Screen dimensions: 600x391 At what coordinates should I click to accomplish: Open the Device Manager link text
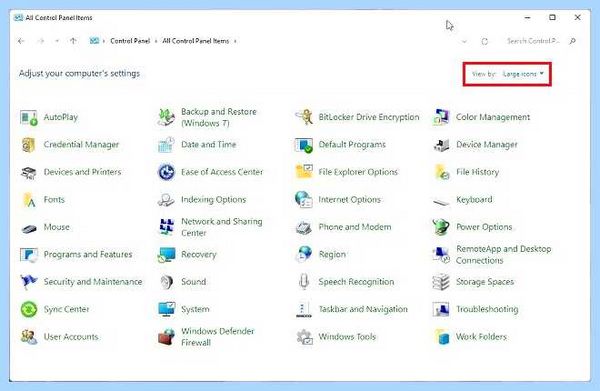(x=486, y=145)
